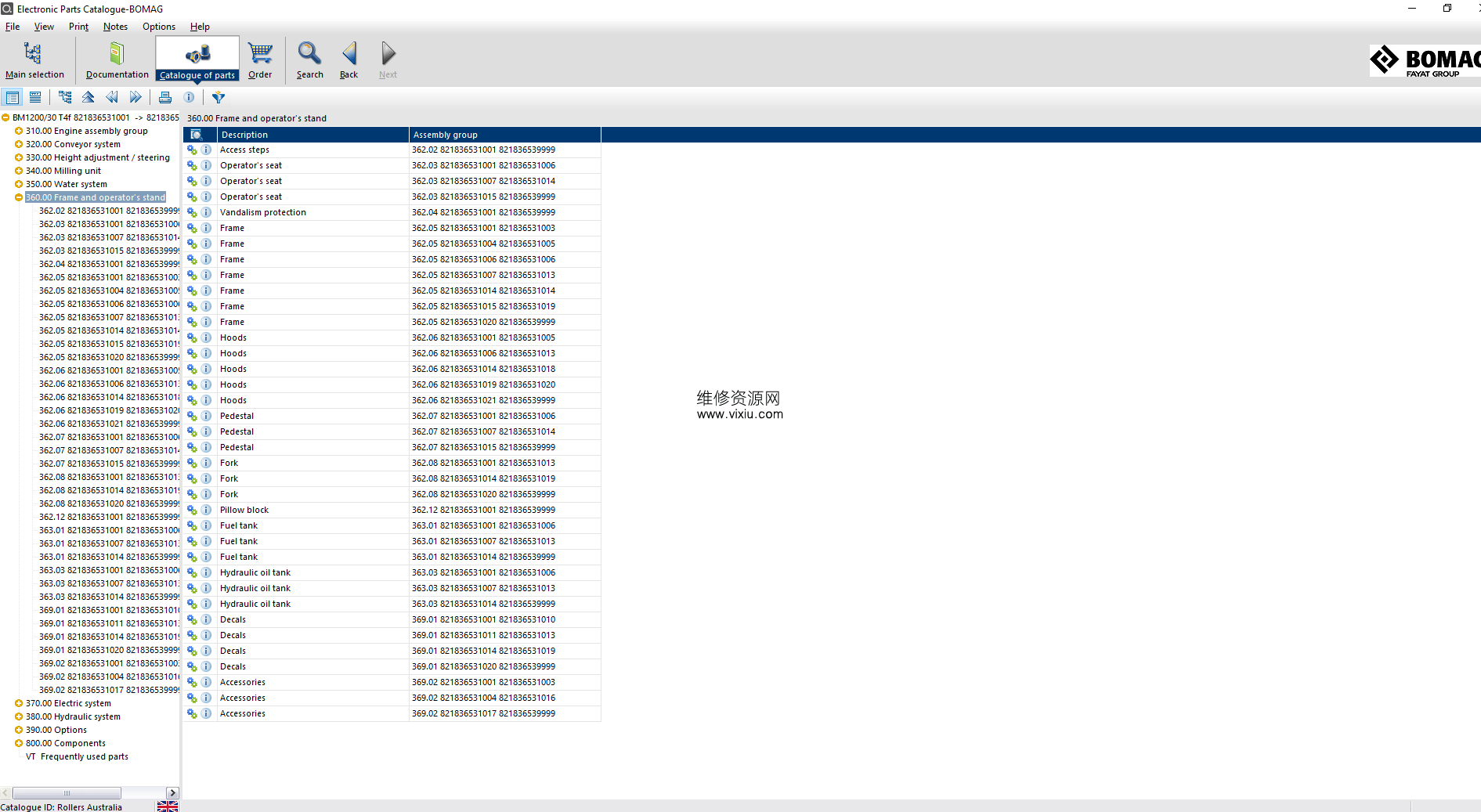Click the tree panel horizontal scrollbar right arrow
The image size is (1481, 812).
tap(173, 792)
